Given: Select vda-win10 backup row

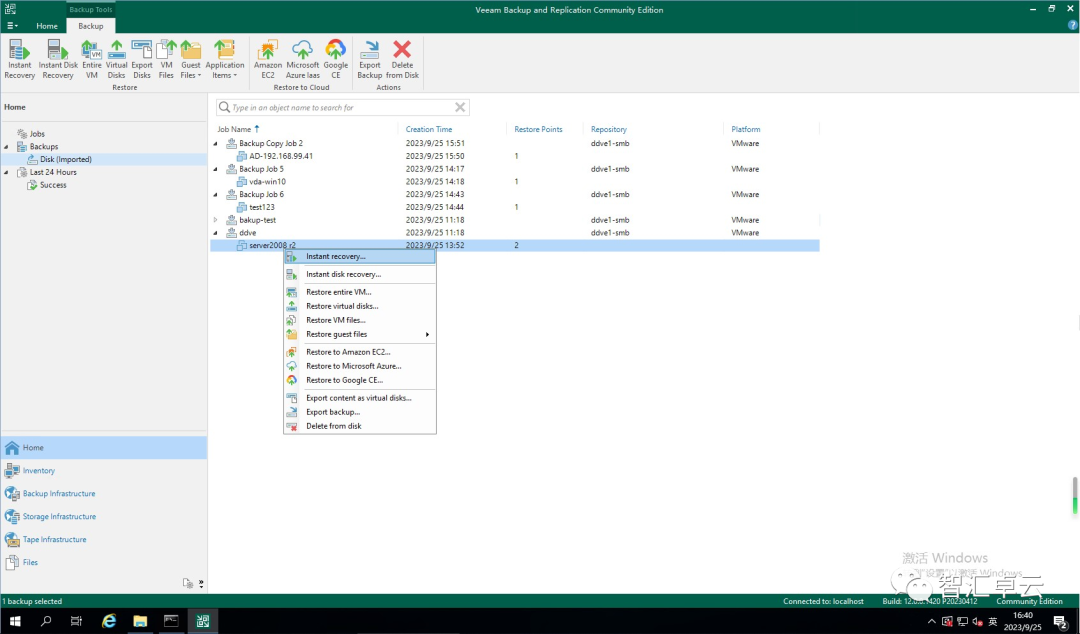Looking at the screenshot, I should point(515,182).
